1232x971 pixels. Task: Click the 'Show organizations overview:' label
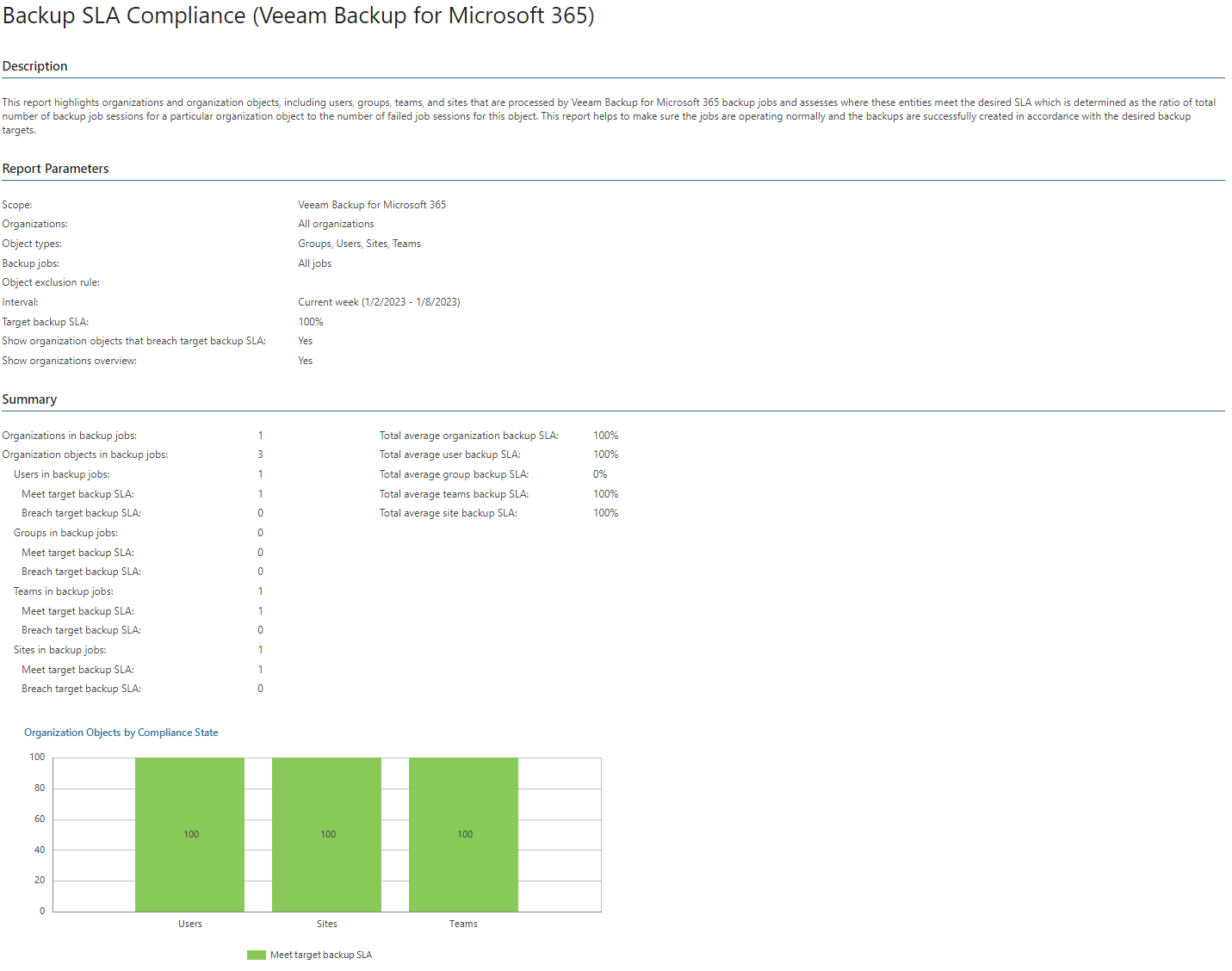[x=69, y=361]
